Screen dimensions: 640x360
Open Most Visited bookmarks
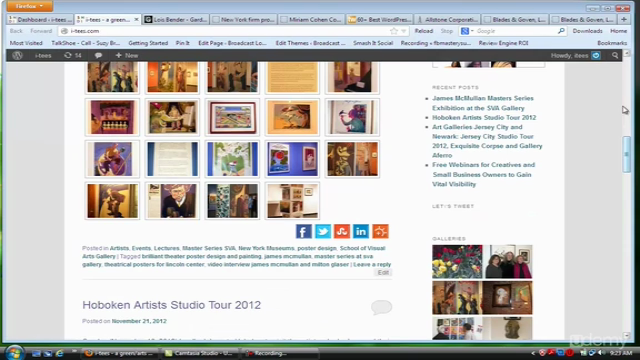click(26, 43)
